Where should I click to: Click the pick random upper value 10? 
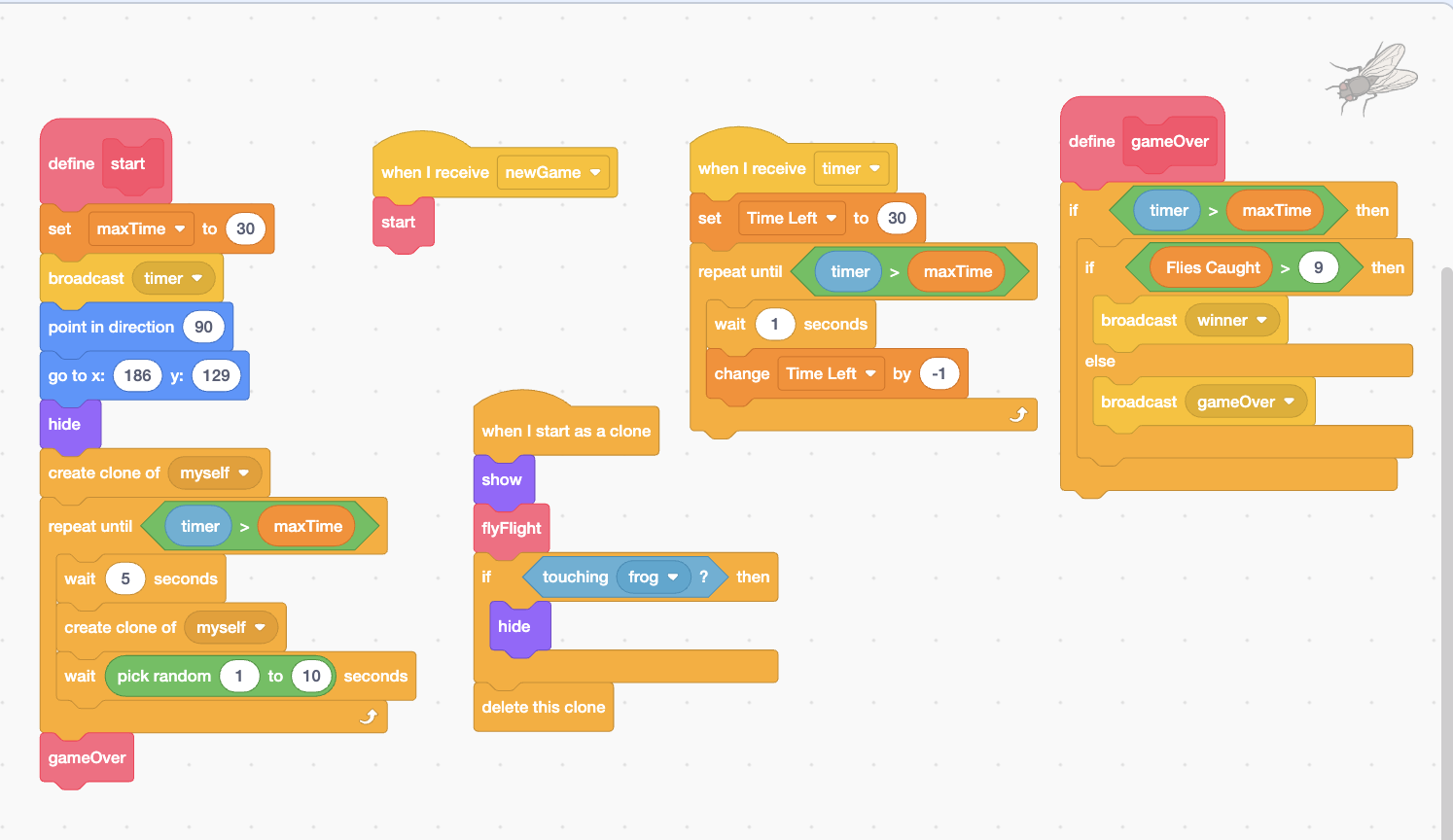pos(311,676)
